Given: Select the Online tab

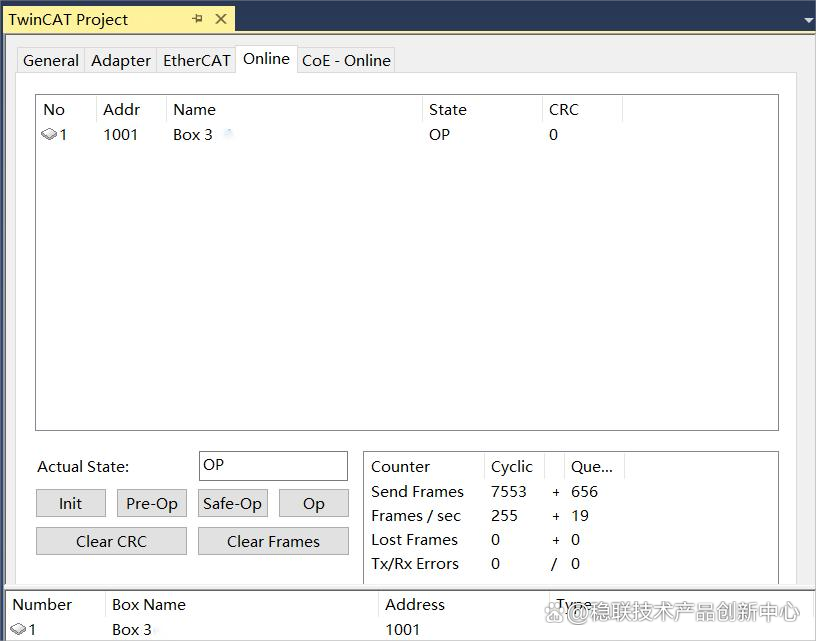Looking at the screenshot, I should tap(266, 59).
